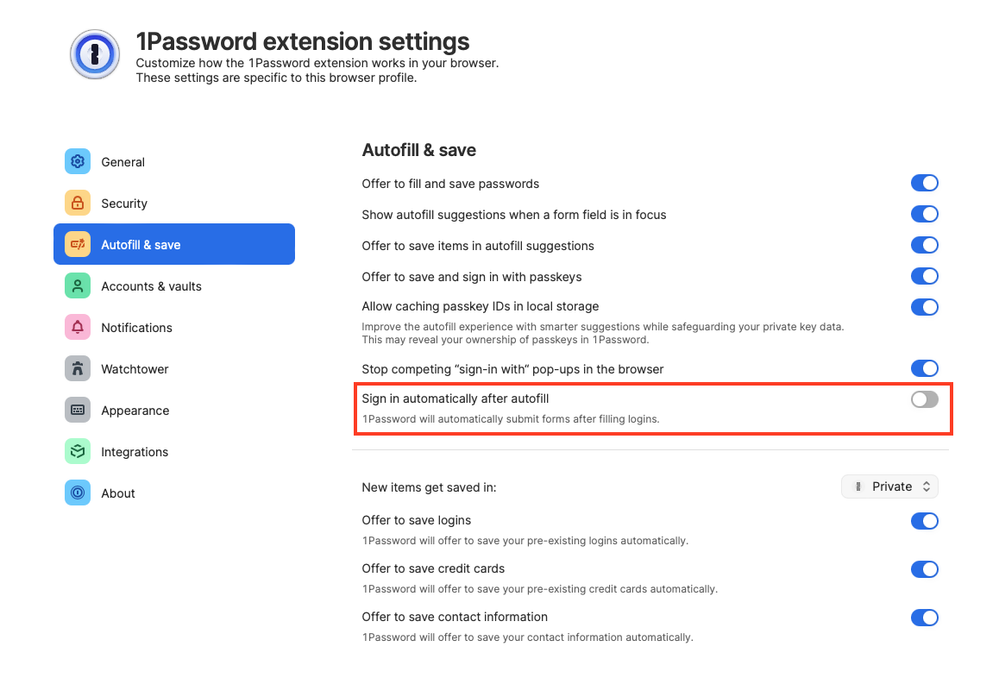This screenshot has width=999, height=690.
Task: Click the Security lock icon
Action: point(77,203)
